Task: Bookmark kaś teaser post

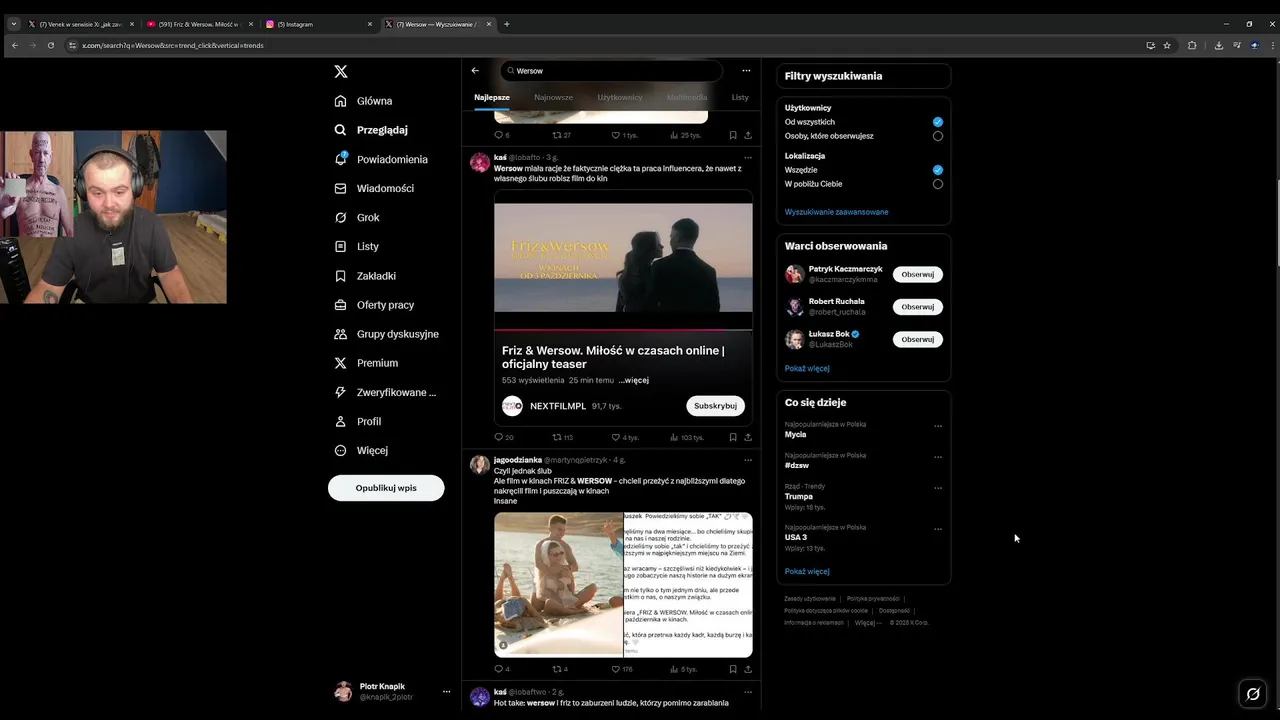Action: tap(733, 437)
